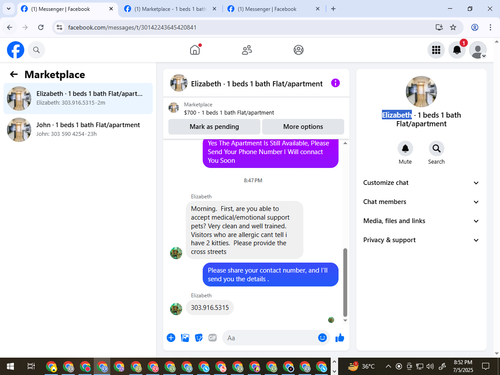Select the John conversation in the list
Image resolution: width=500 pixels, height=375 pixels.
click(78, 129)
